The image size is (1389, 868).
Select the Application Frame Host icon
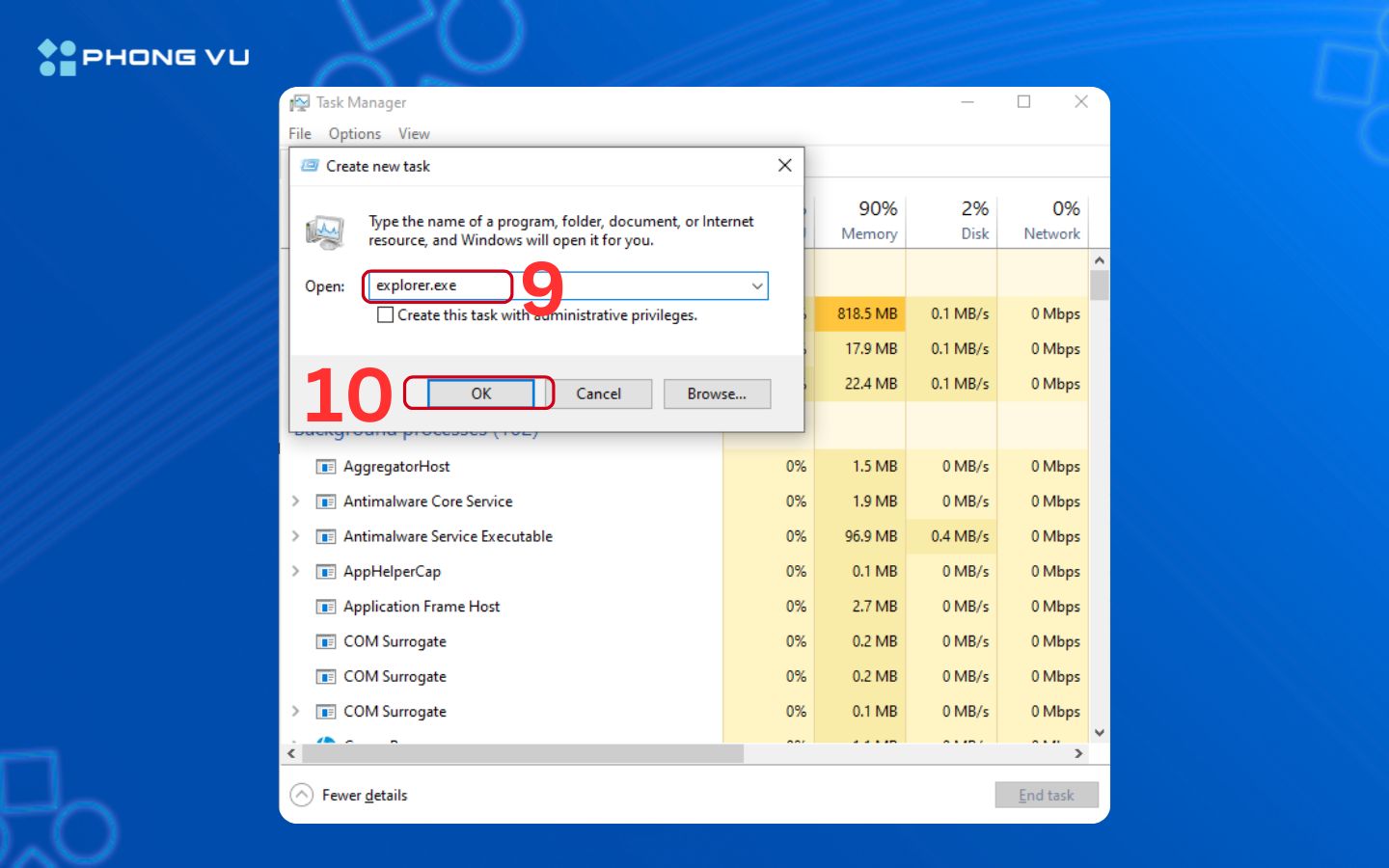[326, 607]
